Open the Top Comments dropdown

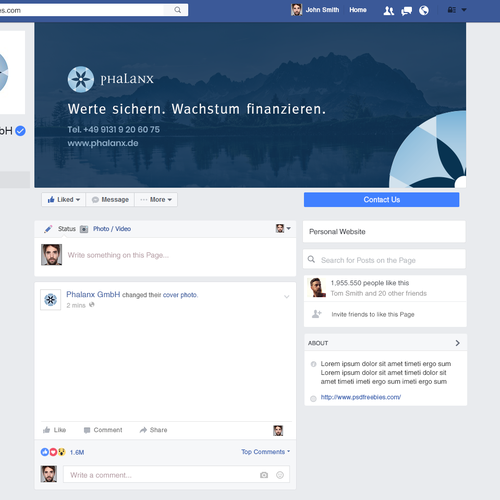(x=266, y=452)
